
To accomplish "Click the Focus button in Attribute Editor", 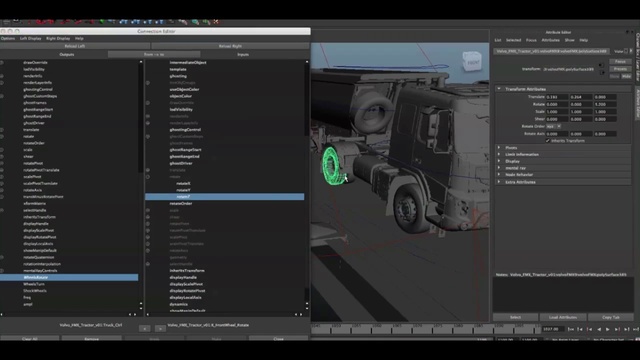I will coord(620,62).
